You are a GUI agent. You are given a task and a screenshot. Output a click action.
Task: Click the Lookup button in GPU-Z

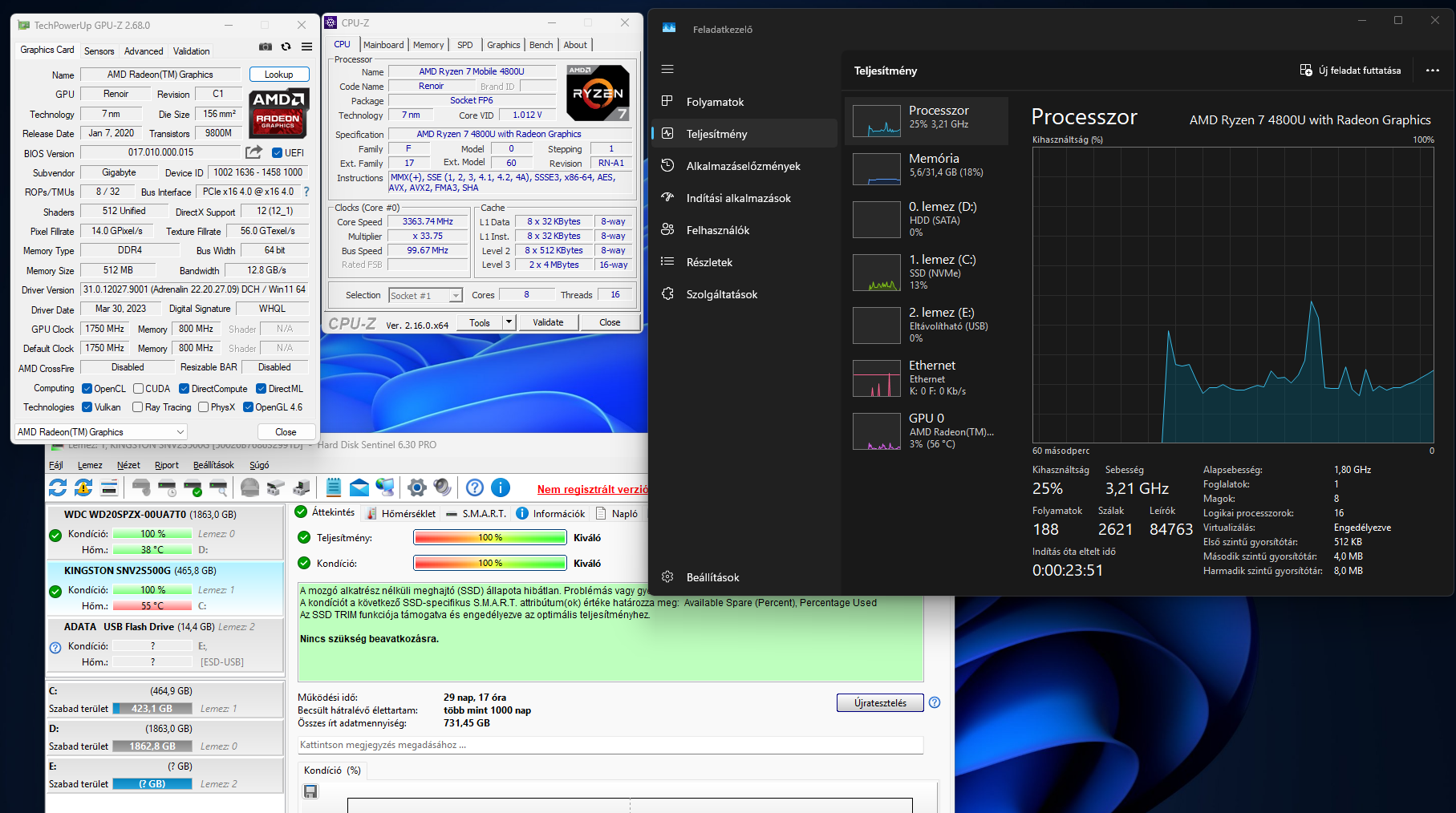tap(278, 75)
